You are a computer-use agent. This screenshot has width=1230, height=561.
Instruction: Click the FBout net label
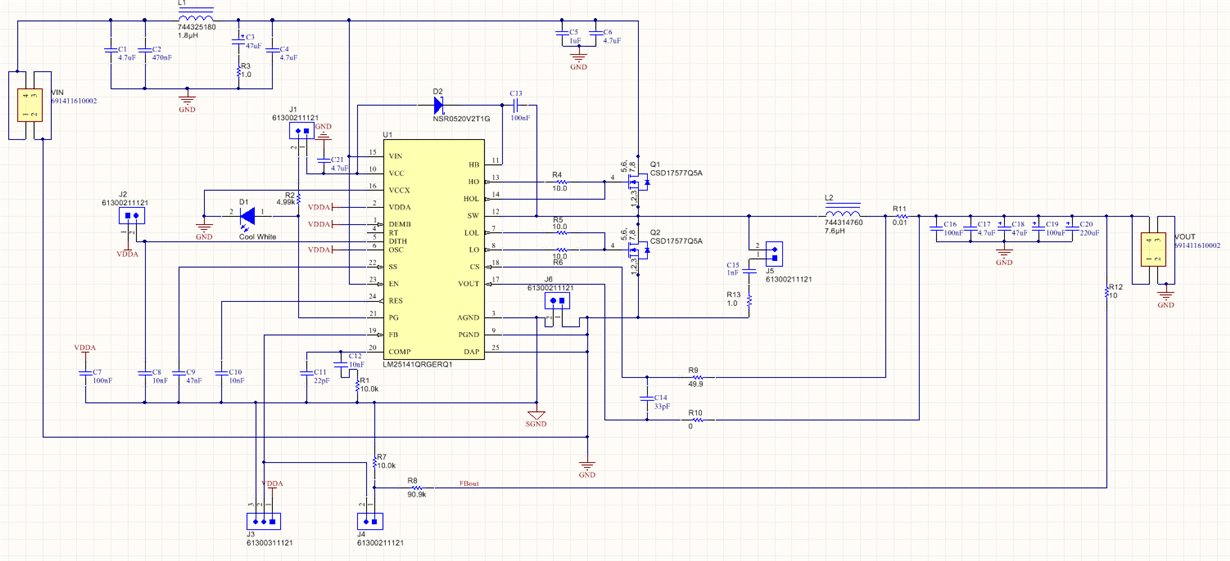(x=469, y=483)
